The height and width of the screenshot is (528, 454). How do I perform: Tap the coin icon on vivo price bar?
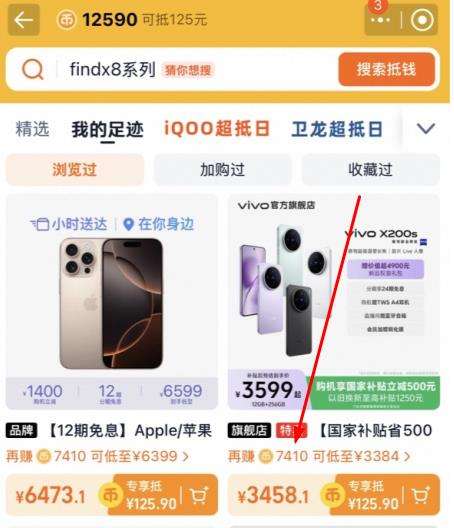click(x=332, y=496)
